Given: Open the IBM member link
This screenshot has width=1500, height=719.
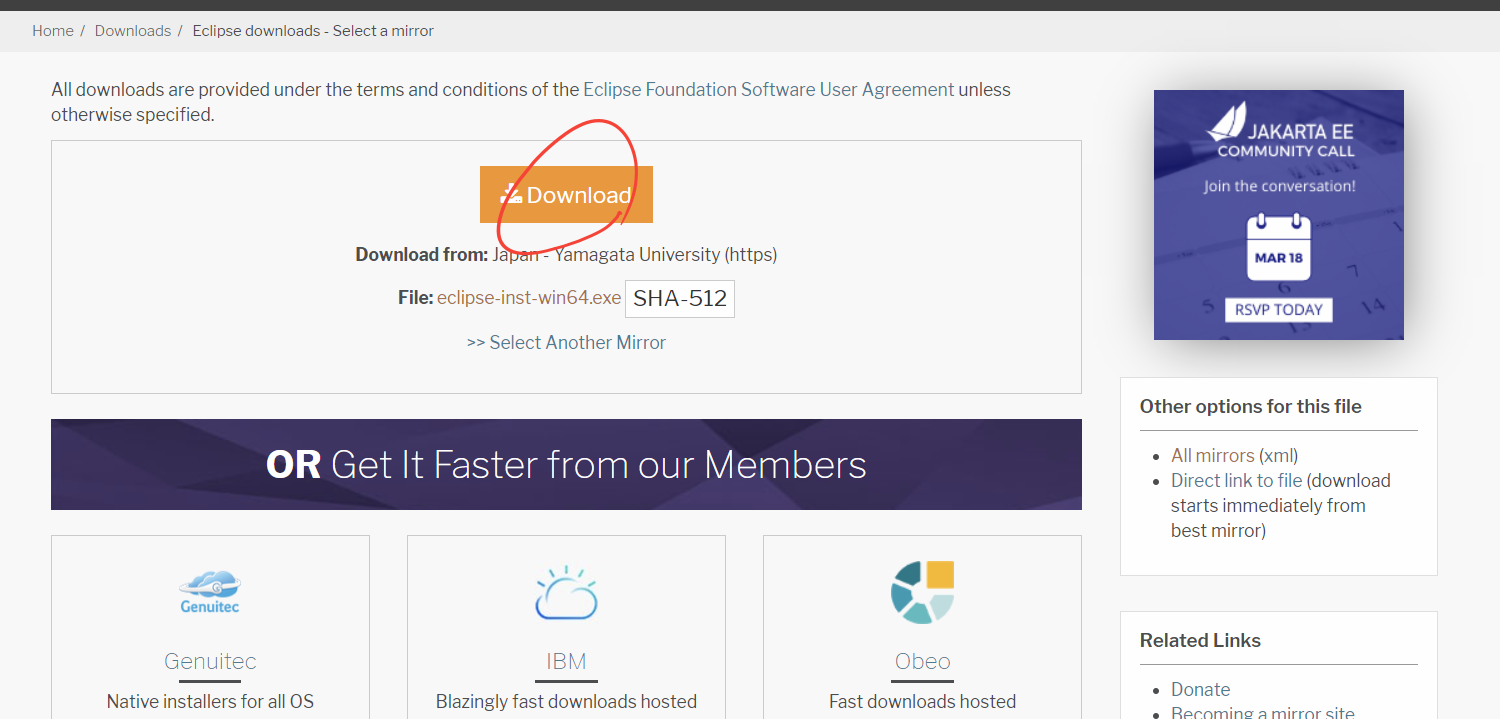Looking at the screenshot, I should tap(566, 661).
